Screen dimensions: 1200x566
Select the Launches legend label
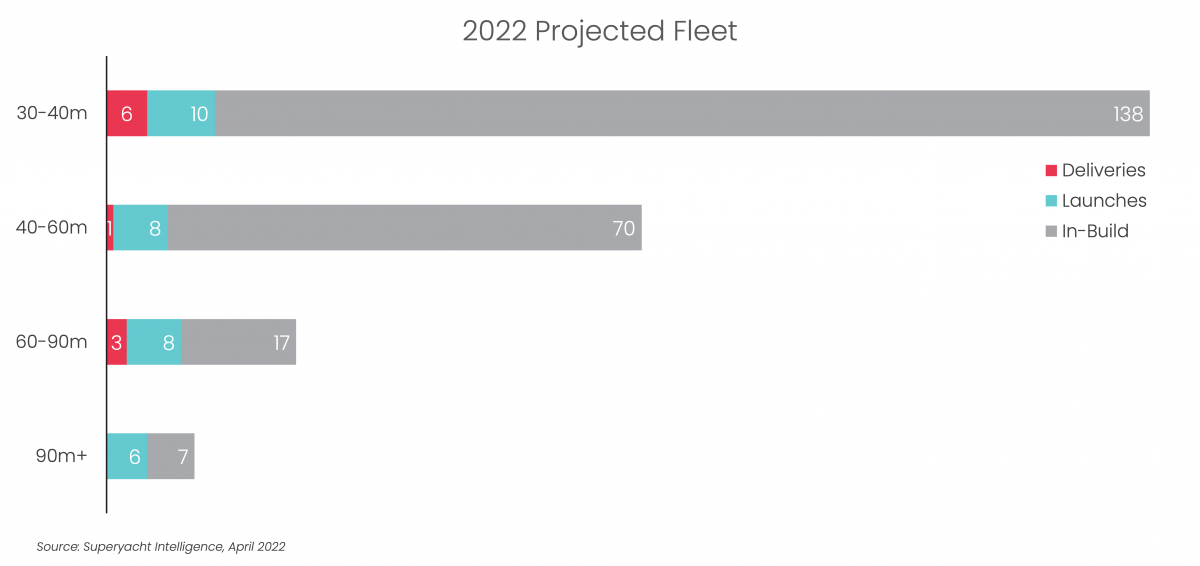tap(1104, 201)
